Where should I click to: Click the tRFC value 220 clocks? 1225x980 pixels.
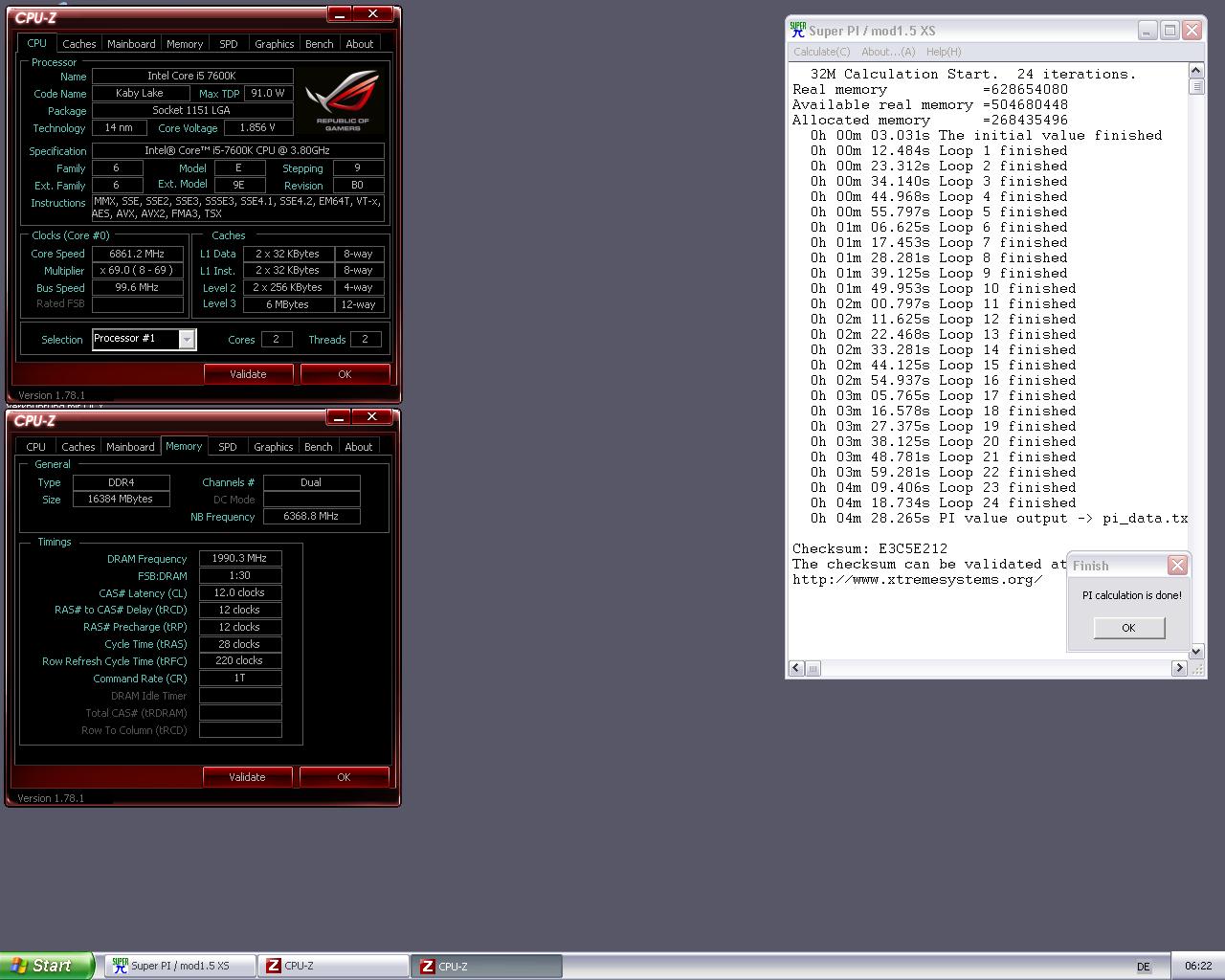point(240,660)
